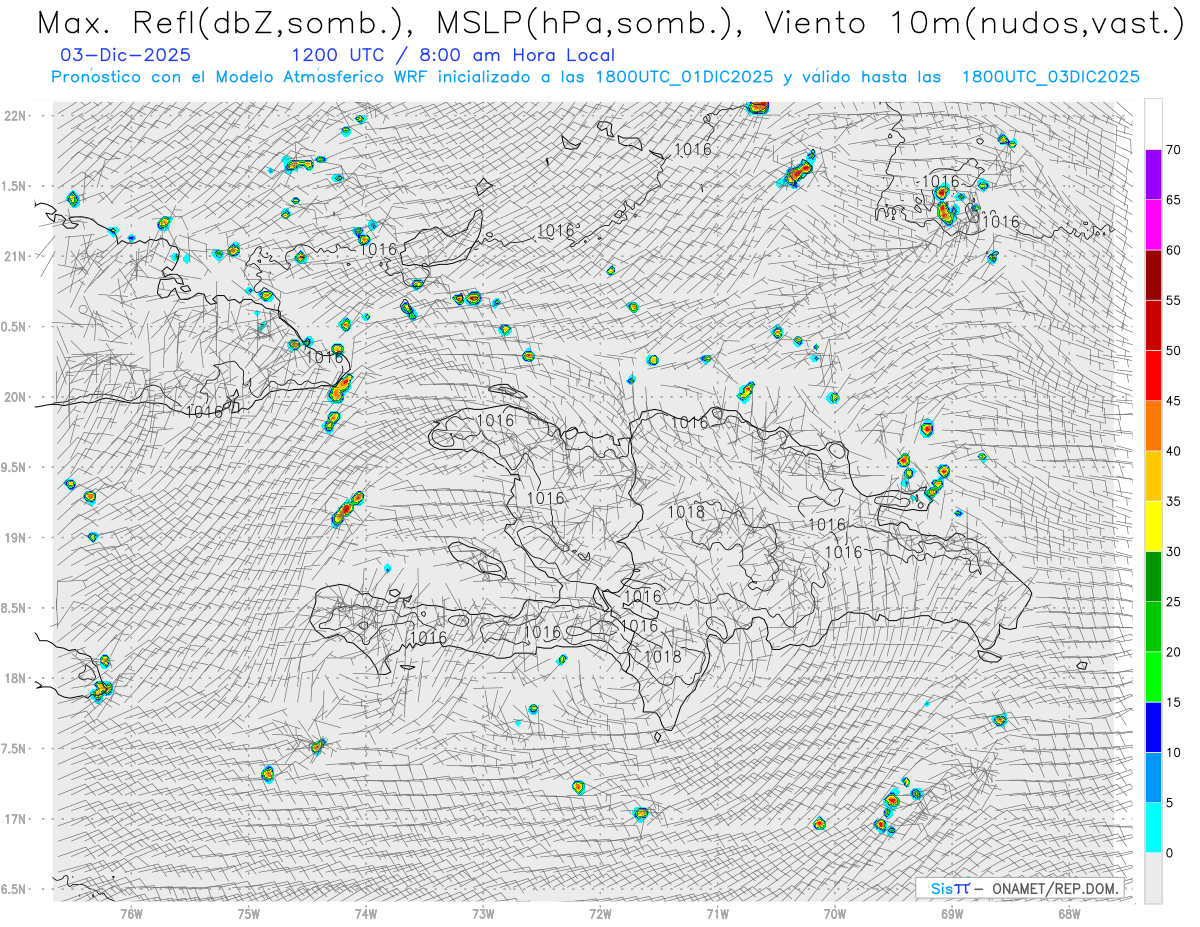This screenshot has width=1200, height=927.
Task: Click the blue 10–15 dBZ colorbar segment
Action: pos(1153,727)
